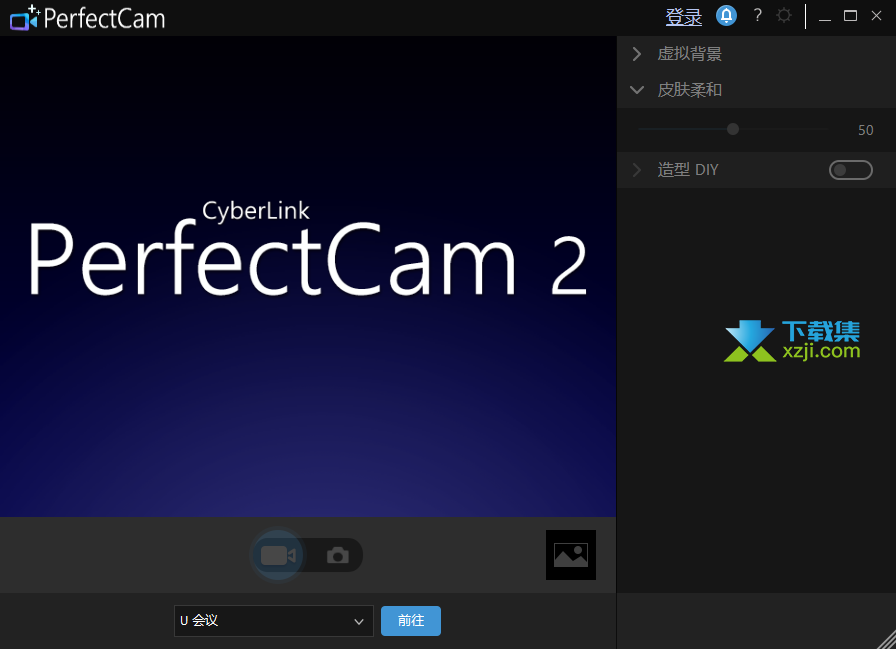Click the 登录 sign-in link
Image resolution: width=896 pixels, height=649 pixels.
pos(683,17)
